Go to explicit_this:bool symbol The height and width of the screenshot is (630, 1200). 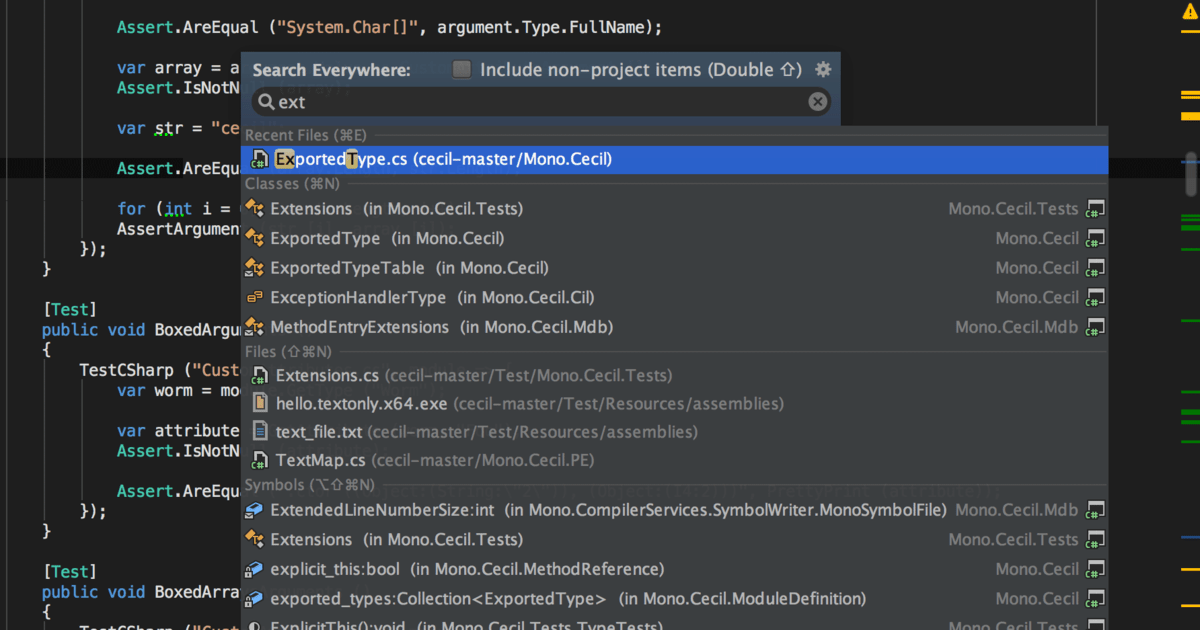[334, 569]
